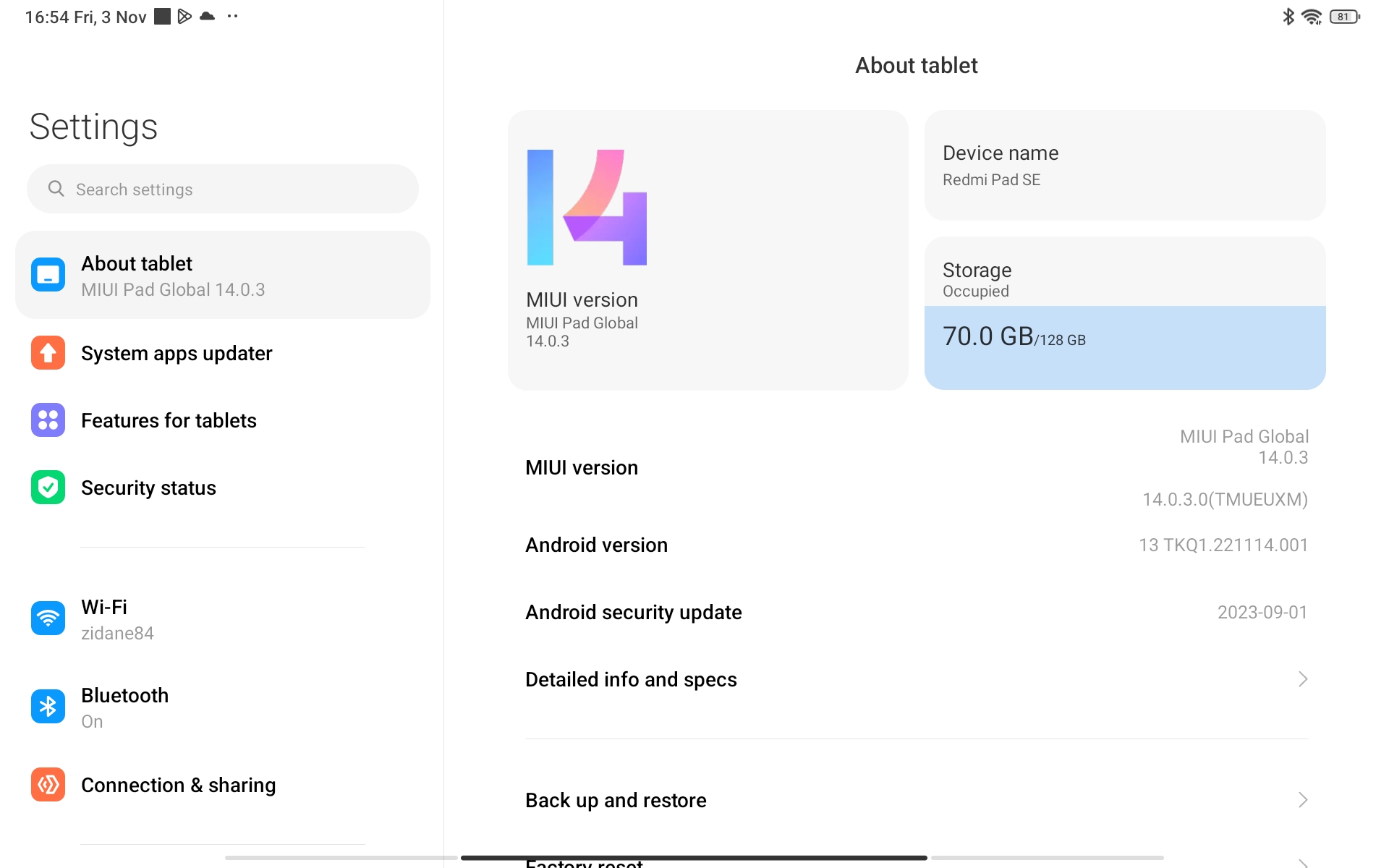Screen dimensions: 1389x868
Task: Tap the green Security status shield icon
Action: pos(48,488)
